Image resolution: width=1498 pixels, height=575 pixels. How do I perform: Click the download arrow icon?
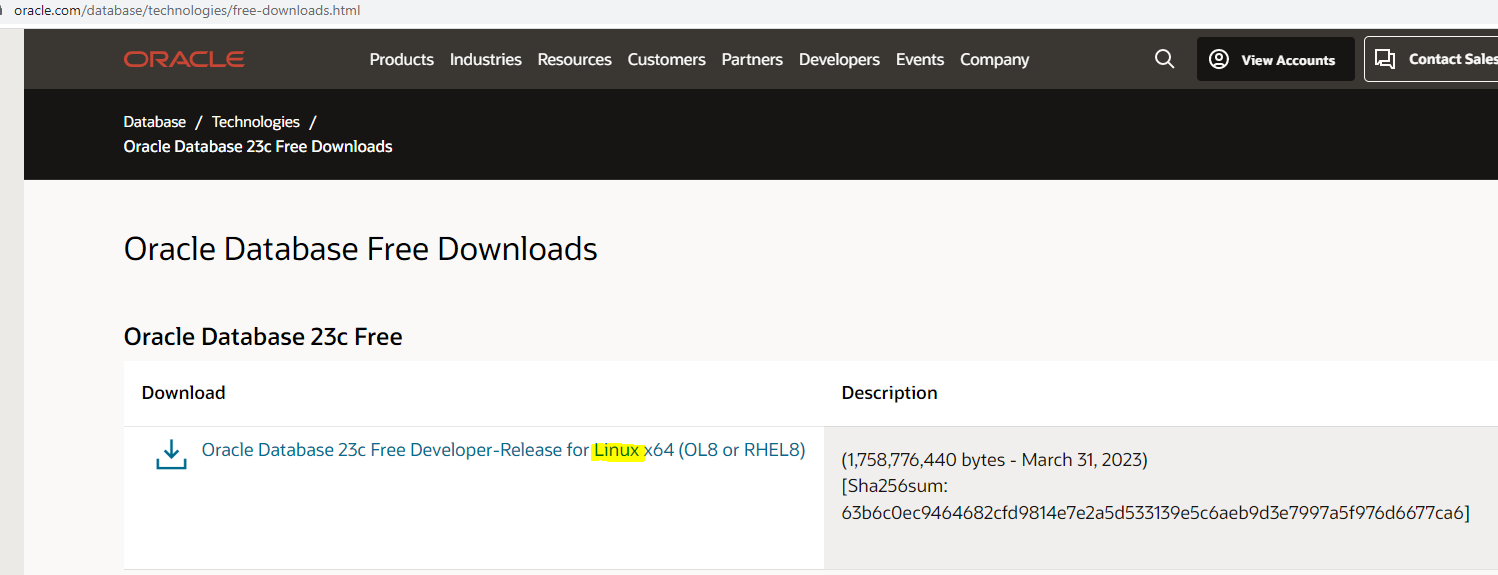point(171,454)
